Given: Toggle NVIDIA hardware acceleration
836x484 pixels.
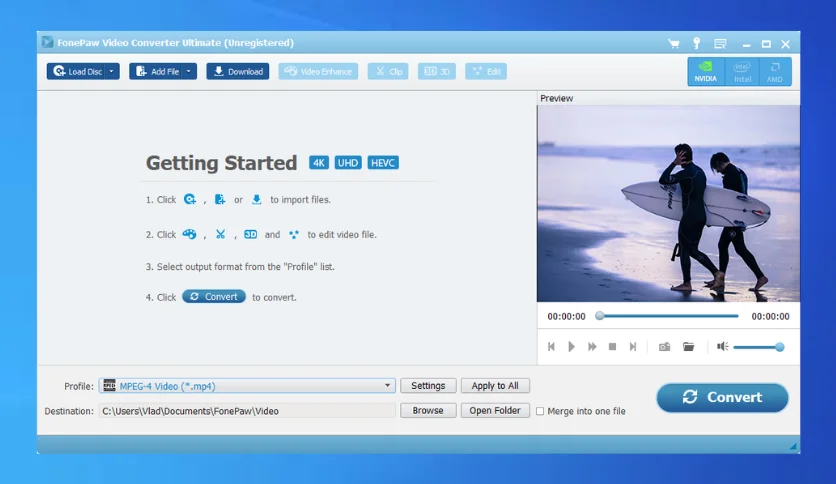Looking at the screenshot, I should pyautogui.click(x=705, y=71).
